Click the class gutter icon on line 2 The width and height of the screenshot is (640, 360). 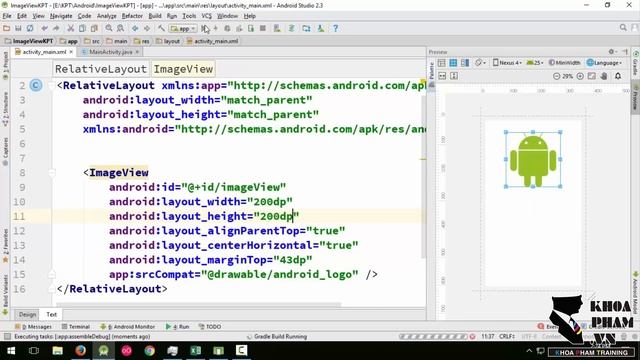pyautogui.click(x=36, y=85)
